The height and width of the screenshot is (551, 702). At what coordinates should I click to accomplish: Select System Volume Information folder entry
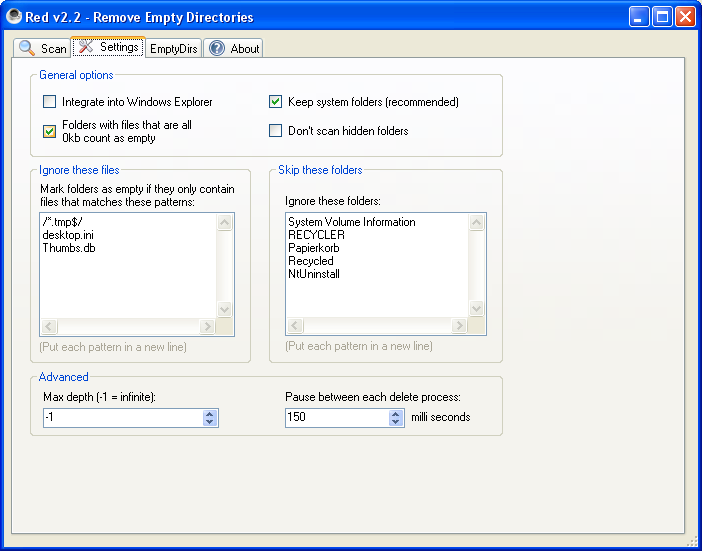[351, 222]
